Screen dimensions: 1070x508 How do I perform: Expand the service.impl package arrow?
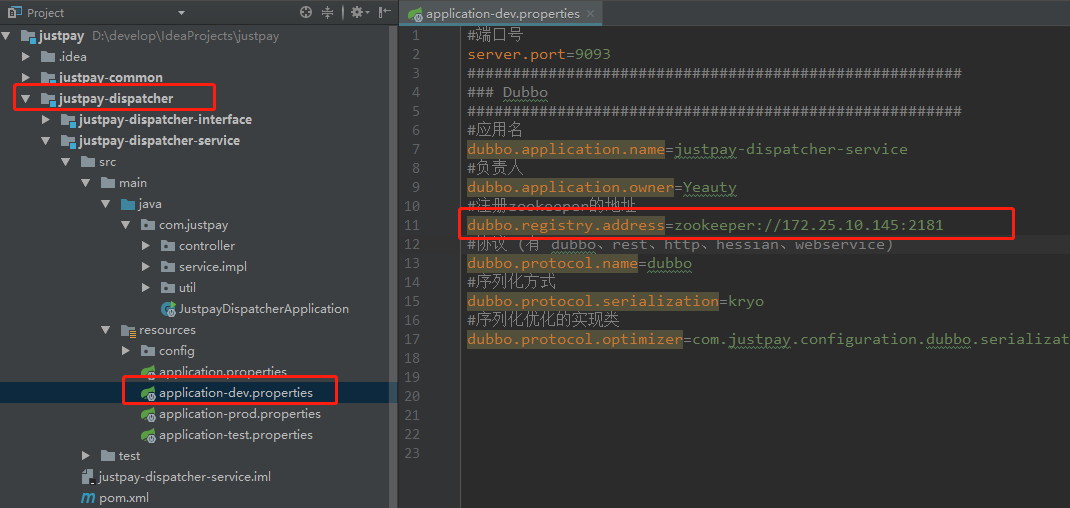point(145,267)
